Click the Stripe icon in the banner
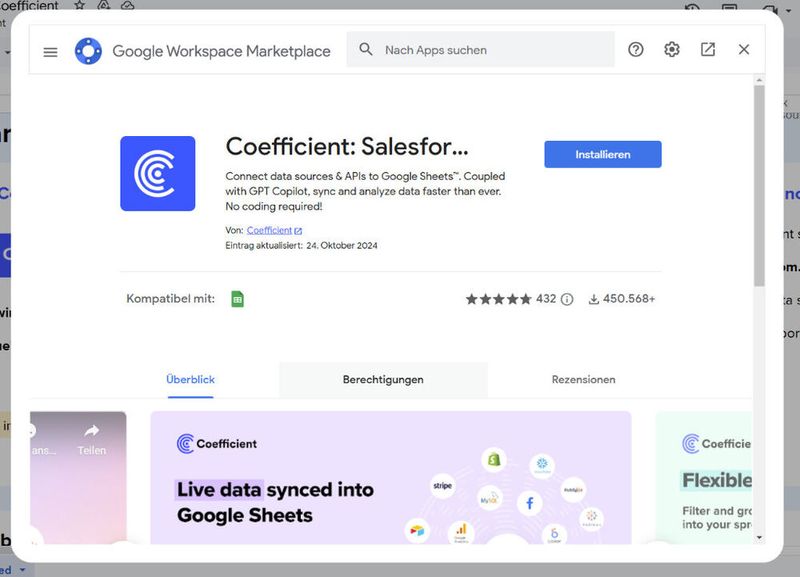The width and height of the screenshot is (800, 577). click(442, 486)
